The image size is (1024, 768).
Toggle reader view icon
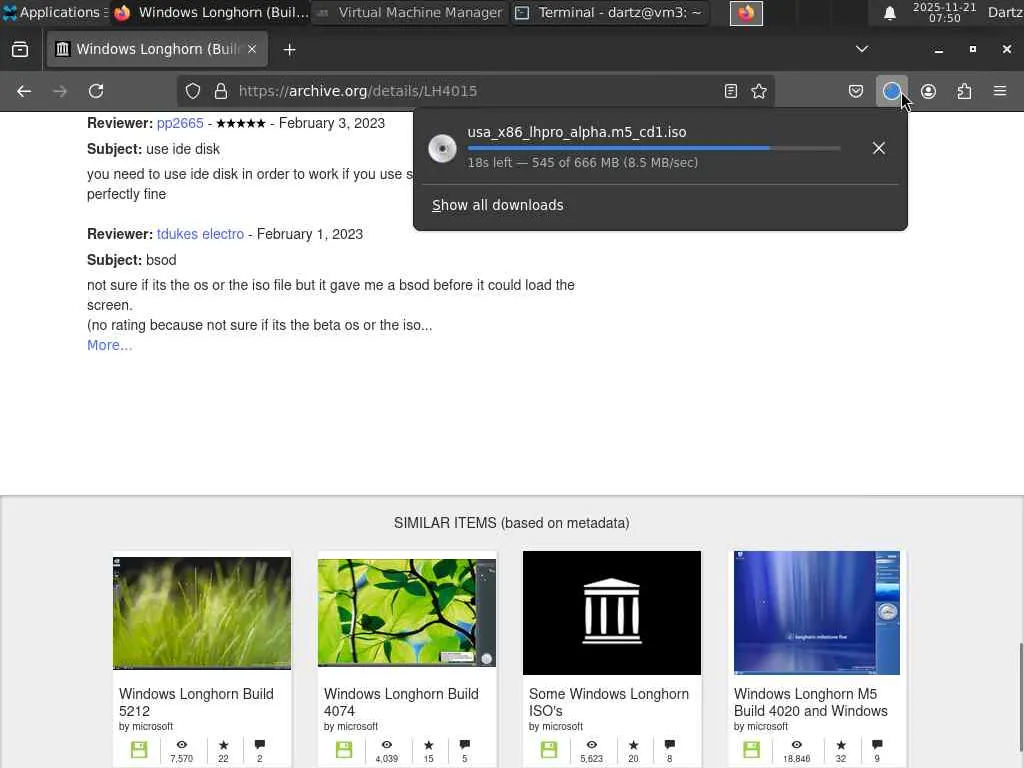[x=731, y=91]
